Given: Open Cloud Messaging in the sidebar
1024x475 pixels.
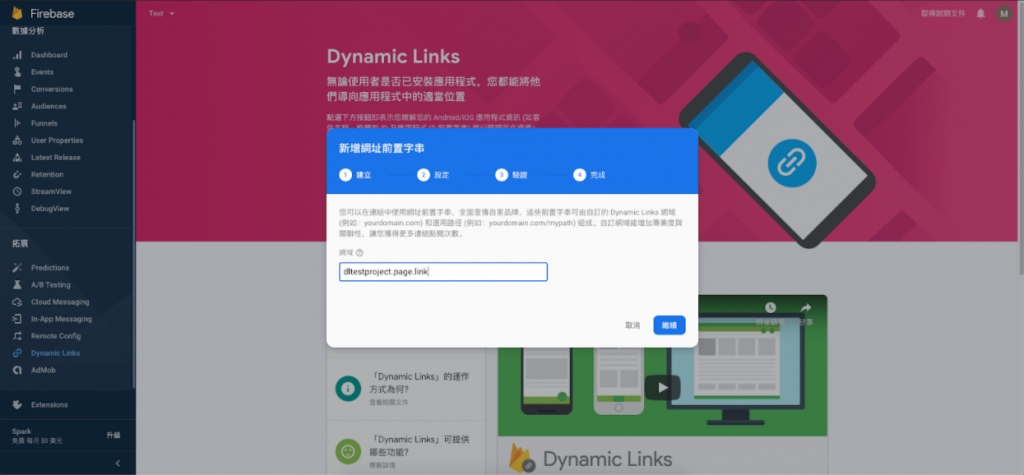Looking at the screenshot, I should (x=60, y=302).
